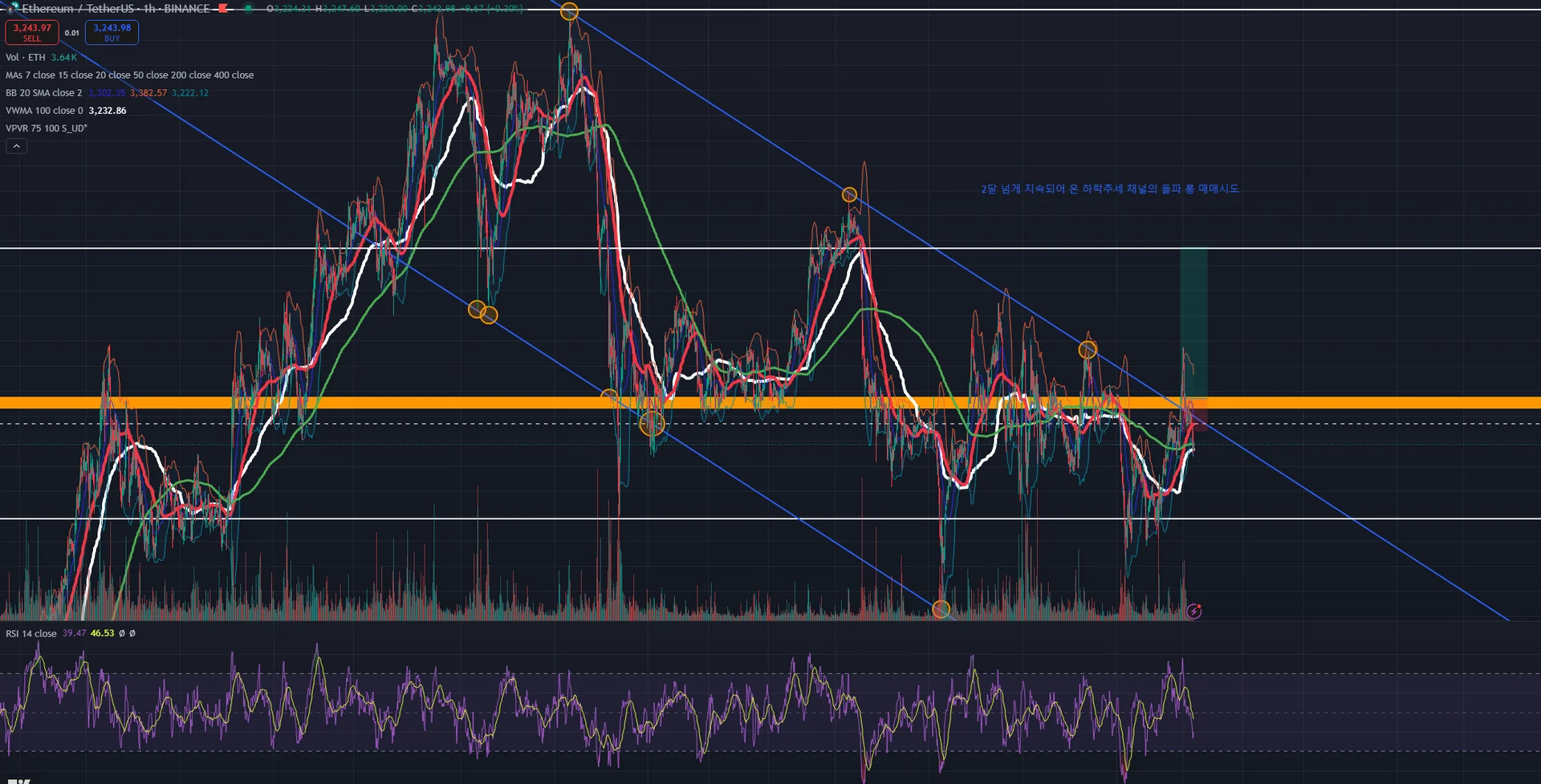Click the RSI value 46.53
Screen dimensions: 1541x784
point(102,634)
